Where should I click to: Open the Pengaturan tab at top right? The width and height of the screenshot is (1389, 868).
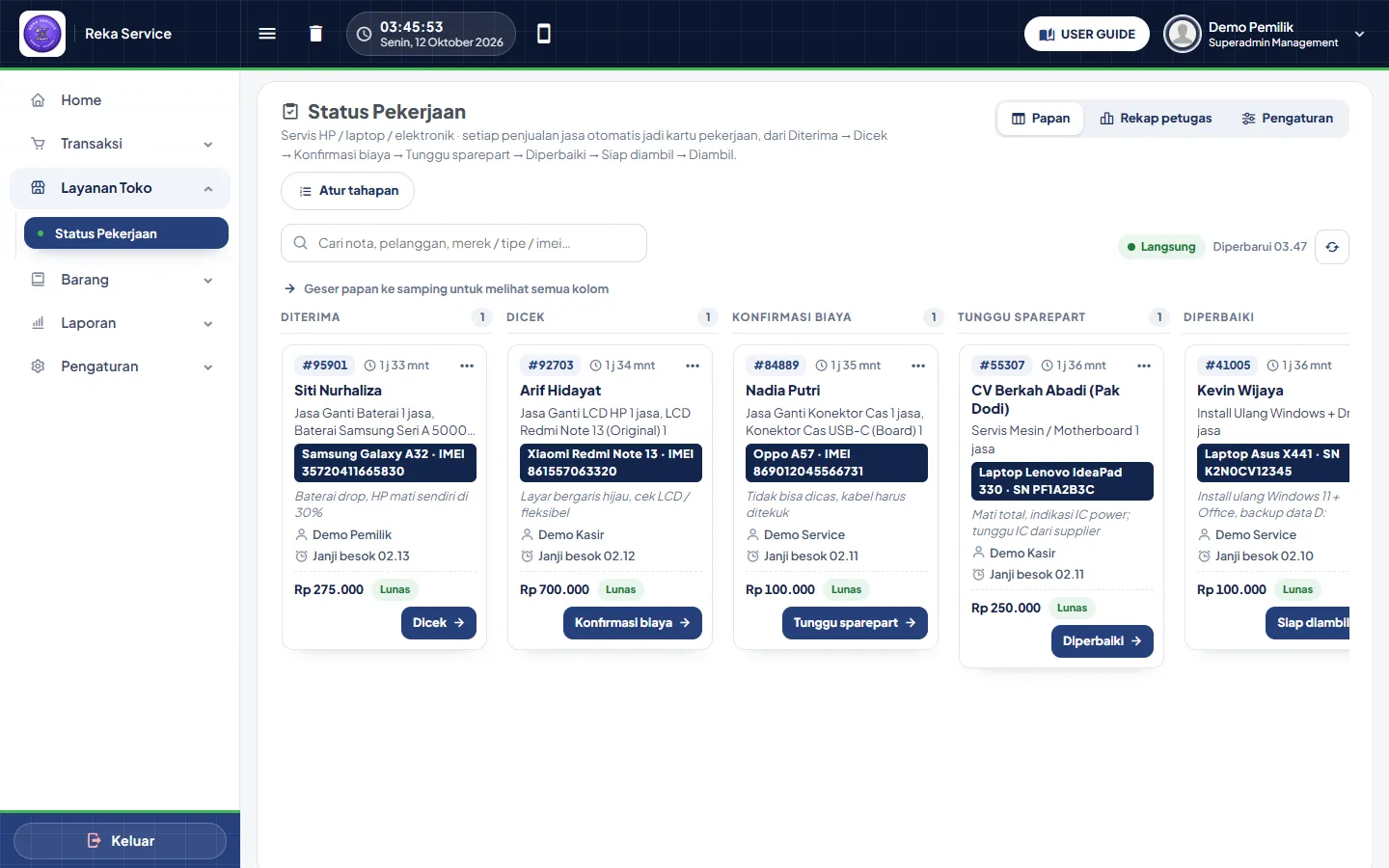[1287, 119]
